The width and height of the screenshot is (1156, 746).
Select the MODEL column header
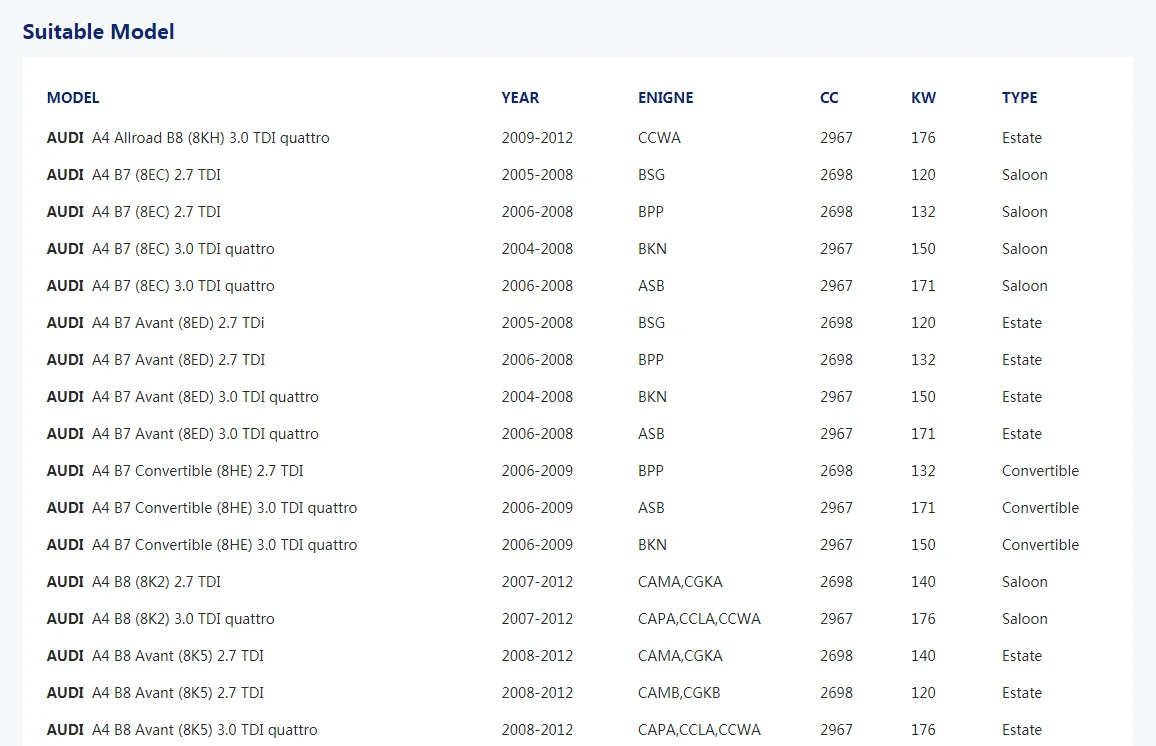click(x=73, y=98)
